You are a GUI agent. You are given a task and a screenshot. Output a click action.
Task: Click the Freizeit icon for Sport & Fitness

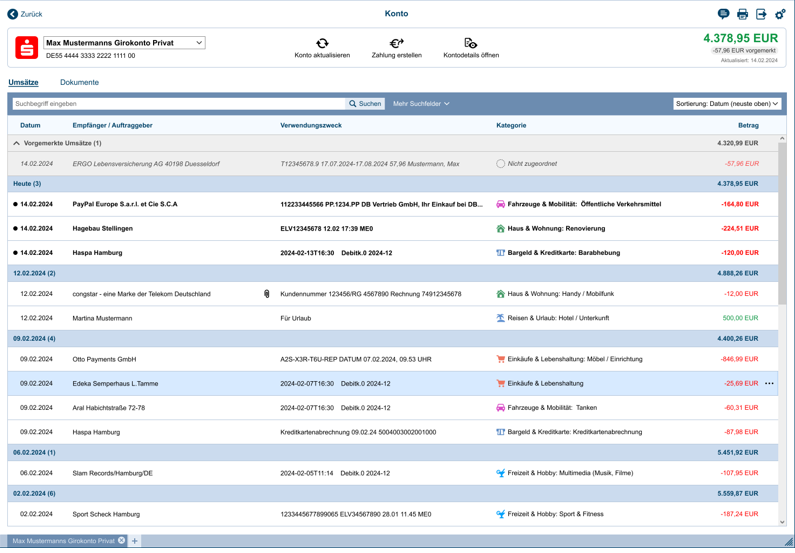(500, 514)
